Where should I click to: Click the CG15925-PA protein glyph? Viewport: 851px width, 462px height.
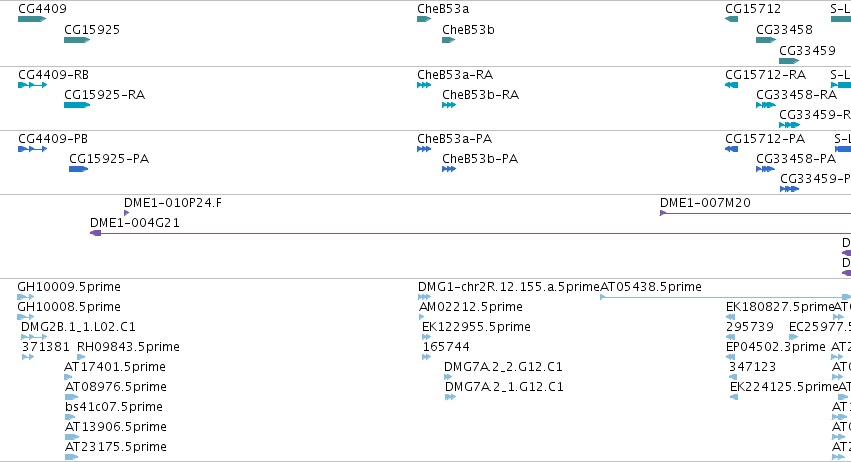coord(78,169)
